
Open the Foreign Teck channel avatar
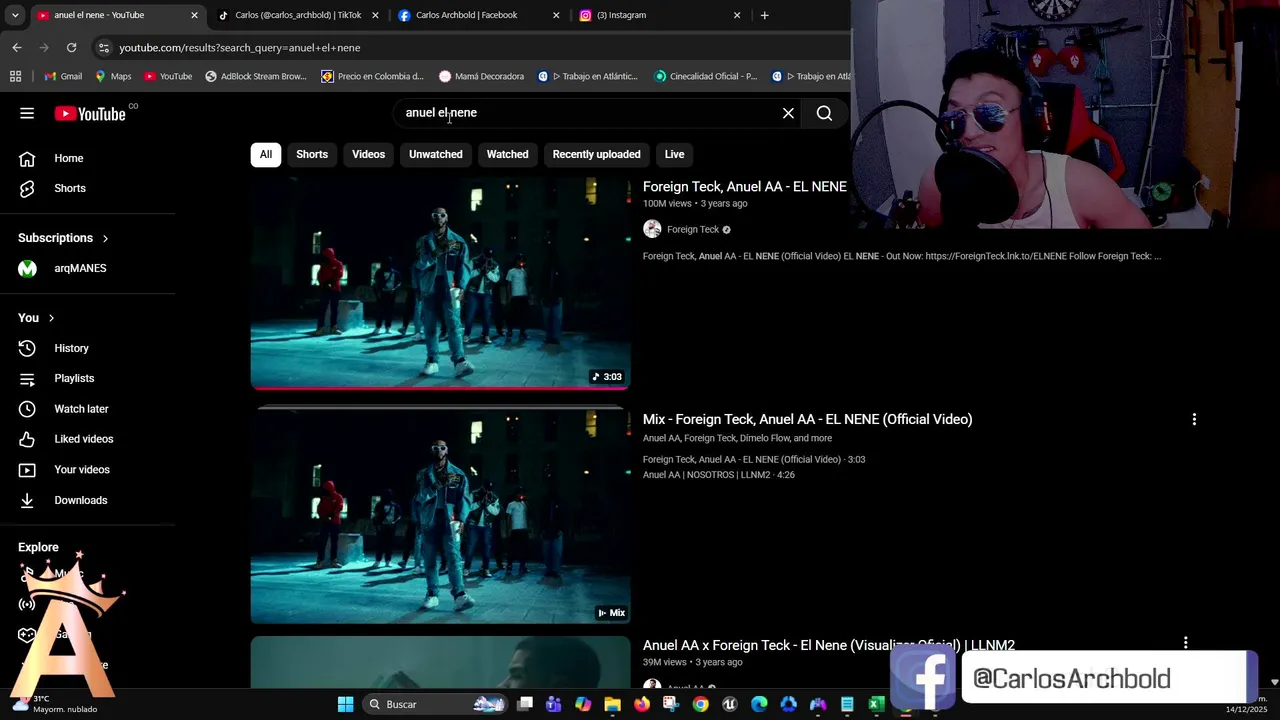[x=652, y=229]
